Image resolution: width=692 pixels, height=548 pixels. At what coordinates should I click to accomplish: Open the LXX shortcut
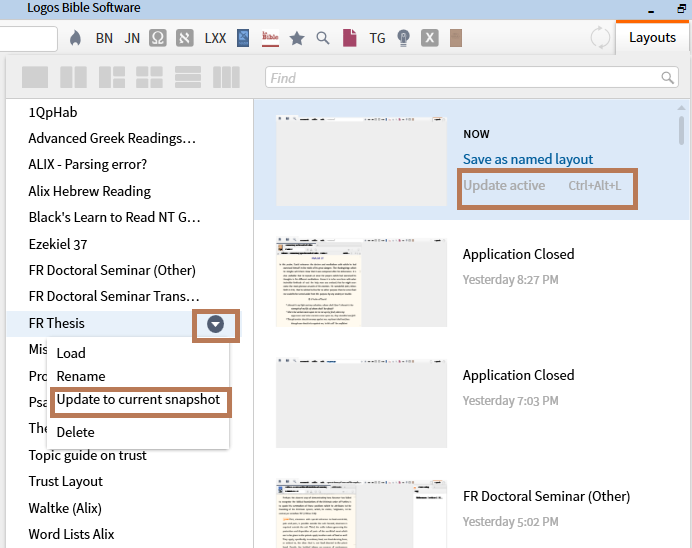tap(215, 38)
